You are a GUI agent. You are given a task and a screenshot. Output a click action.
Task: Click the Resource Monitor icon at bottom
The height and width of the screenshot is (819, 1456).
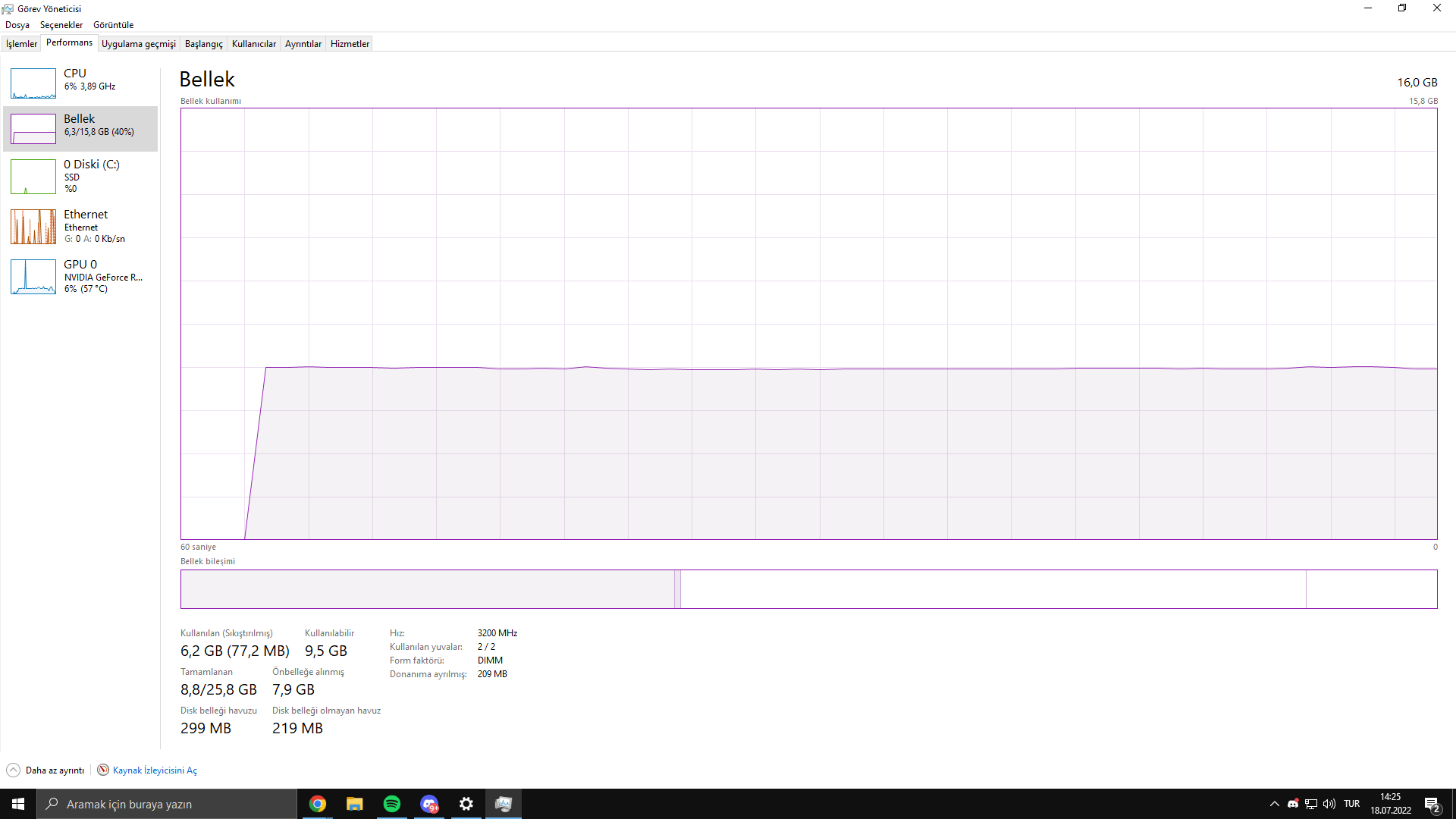tap(103, 770)
